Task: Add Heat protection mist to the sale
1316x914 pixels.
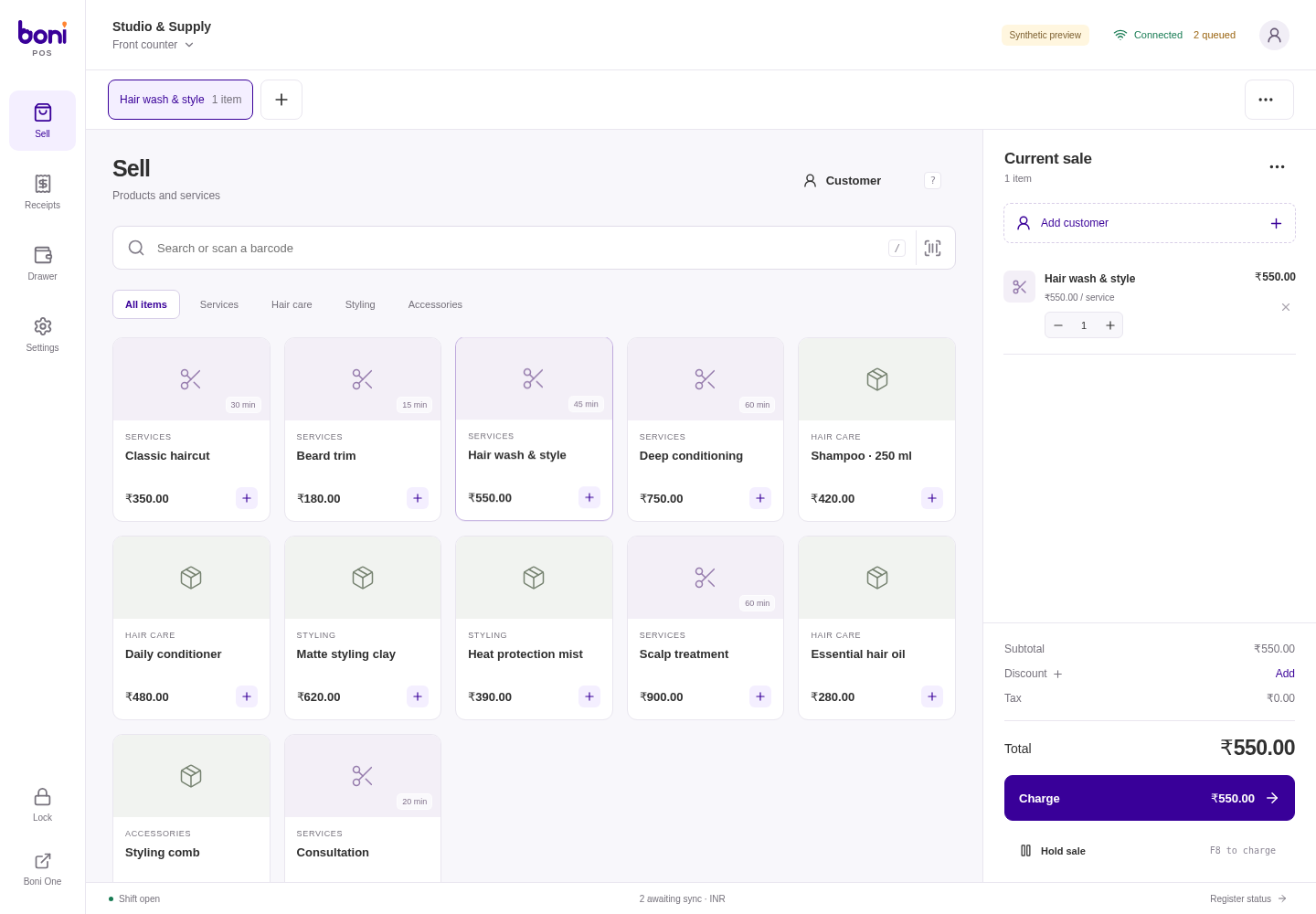Action: click(589, 696)
